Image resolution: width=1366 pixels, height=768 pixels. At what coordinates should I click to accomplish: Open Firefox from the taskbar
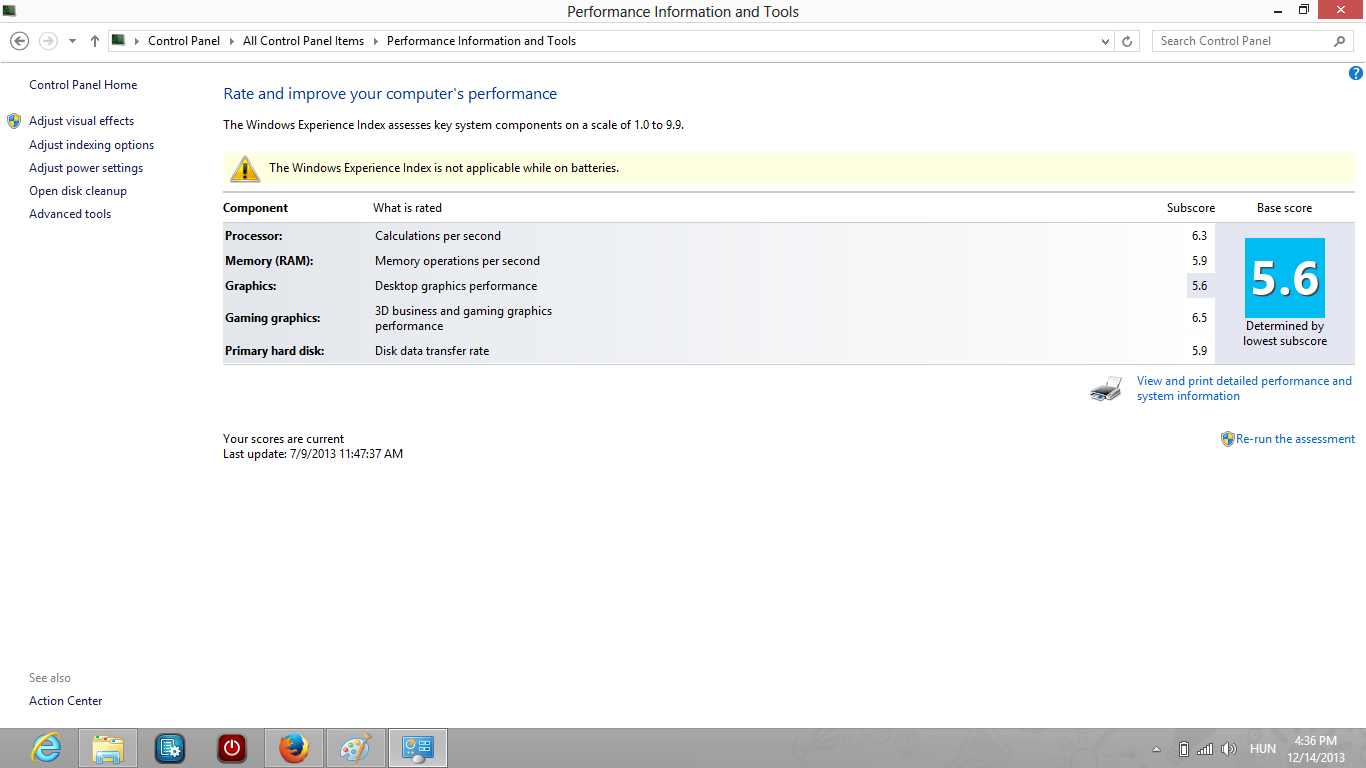(x=294, y=748)
